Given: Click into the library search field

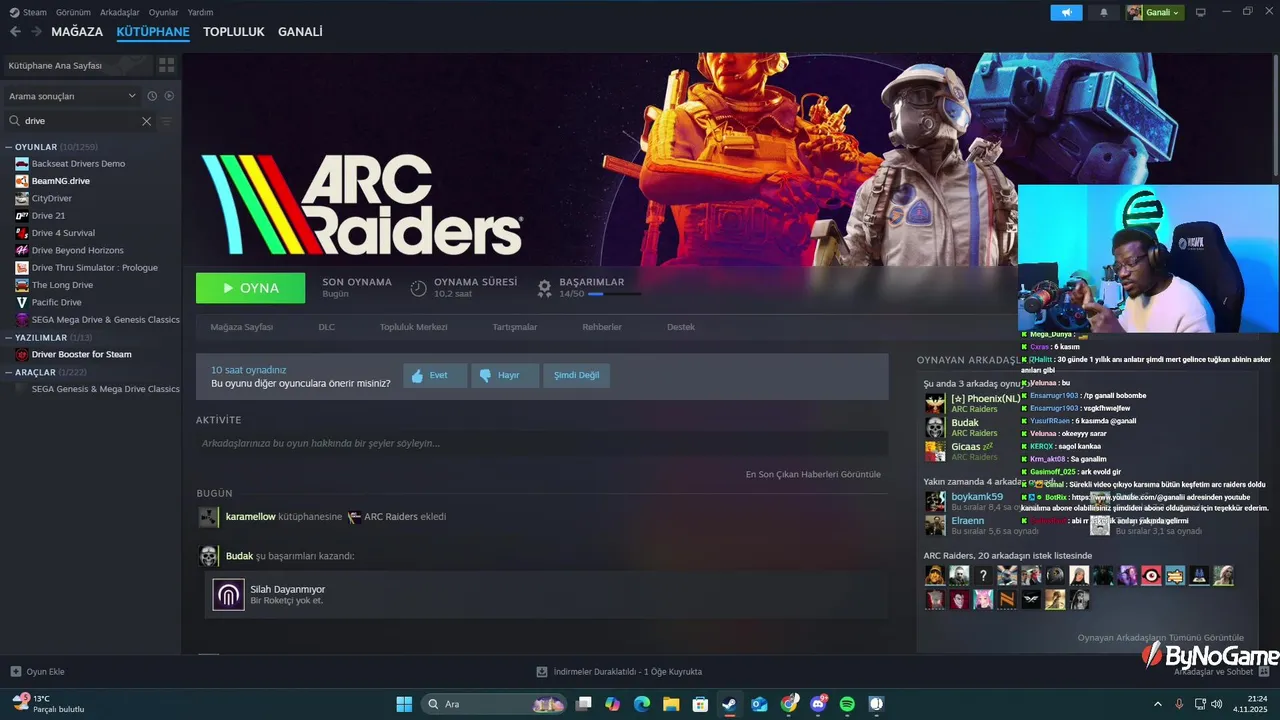Looking at the screenshot, I should click(80, 121).
